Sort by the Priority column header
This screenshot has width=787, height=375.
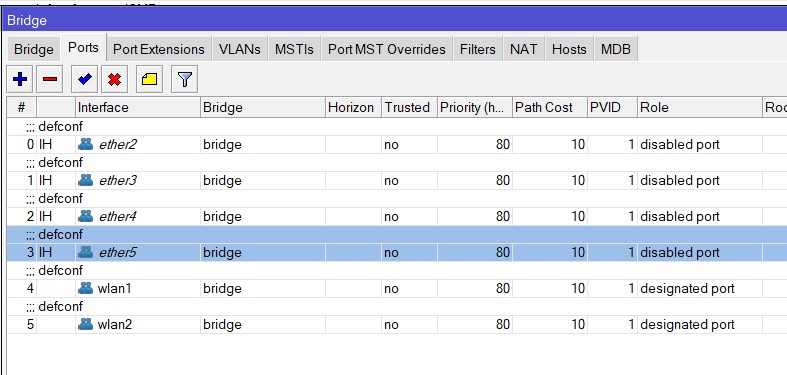pos(475,107)
